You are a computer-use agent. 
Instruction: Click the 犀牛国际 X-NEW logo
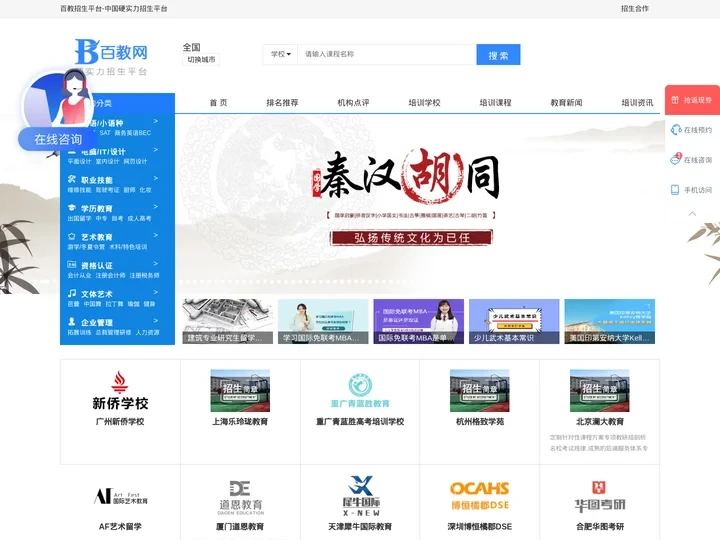[360, 496]
